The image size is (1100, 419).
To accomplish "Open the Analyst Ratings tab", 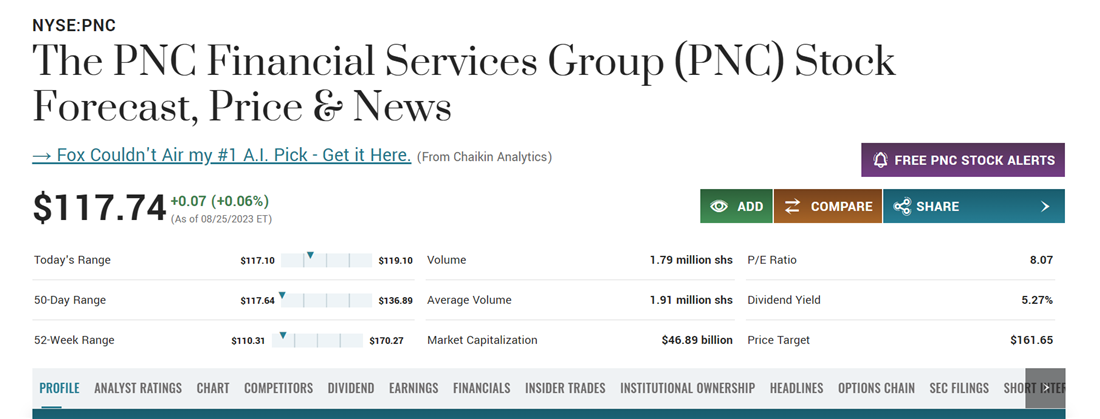I will (138, 388).
